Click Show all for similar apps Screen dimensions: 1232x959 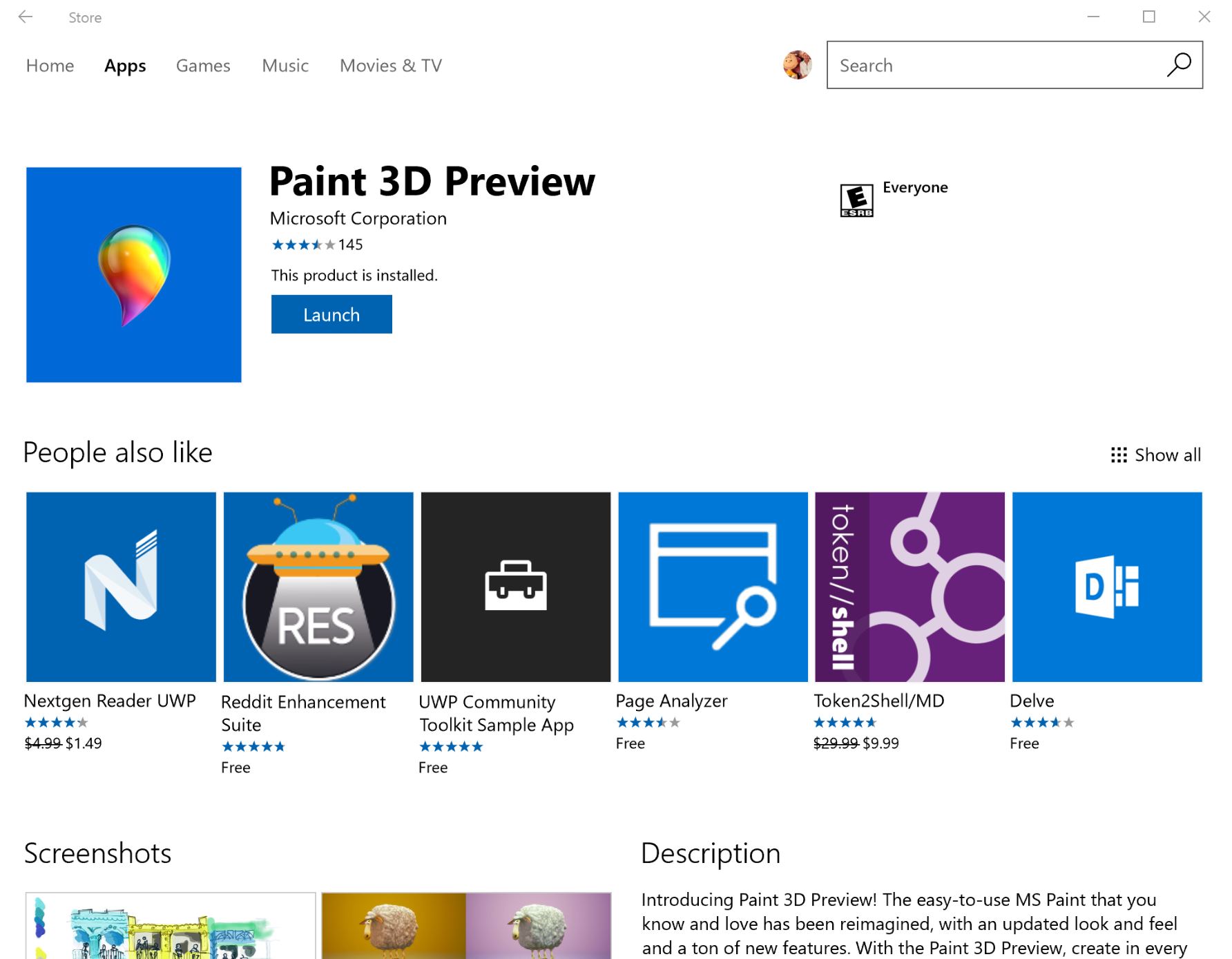click(1168, 455)
